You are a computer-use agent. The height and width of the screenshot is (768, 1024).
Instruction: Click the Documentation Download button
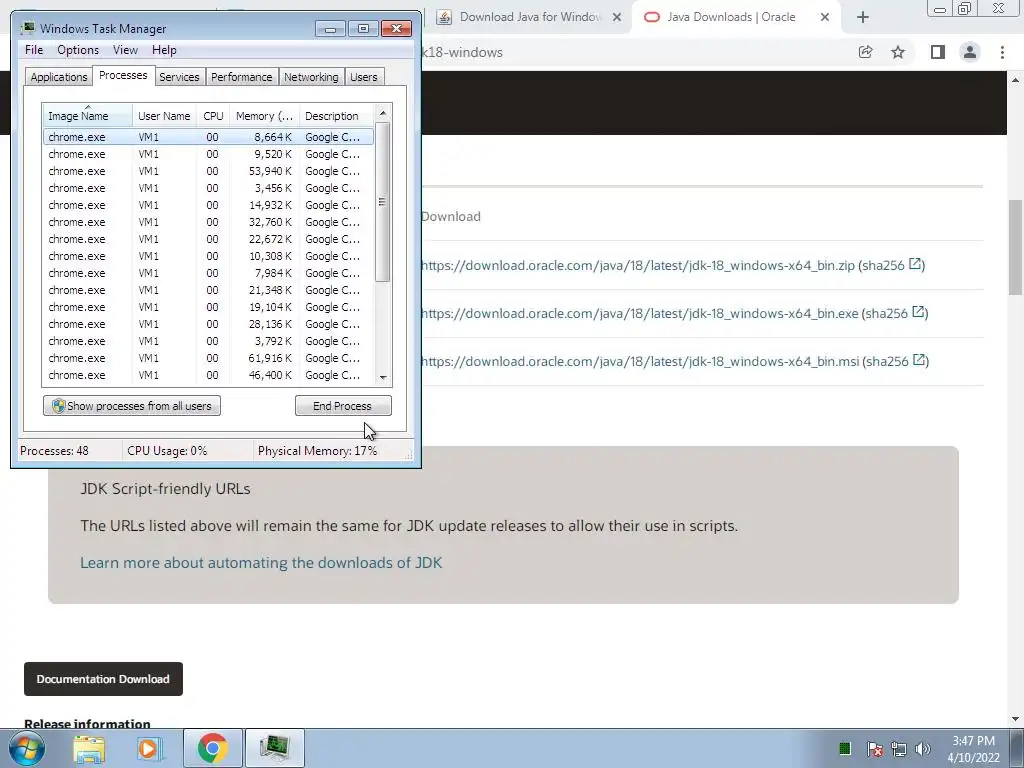tap(103, 679)
